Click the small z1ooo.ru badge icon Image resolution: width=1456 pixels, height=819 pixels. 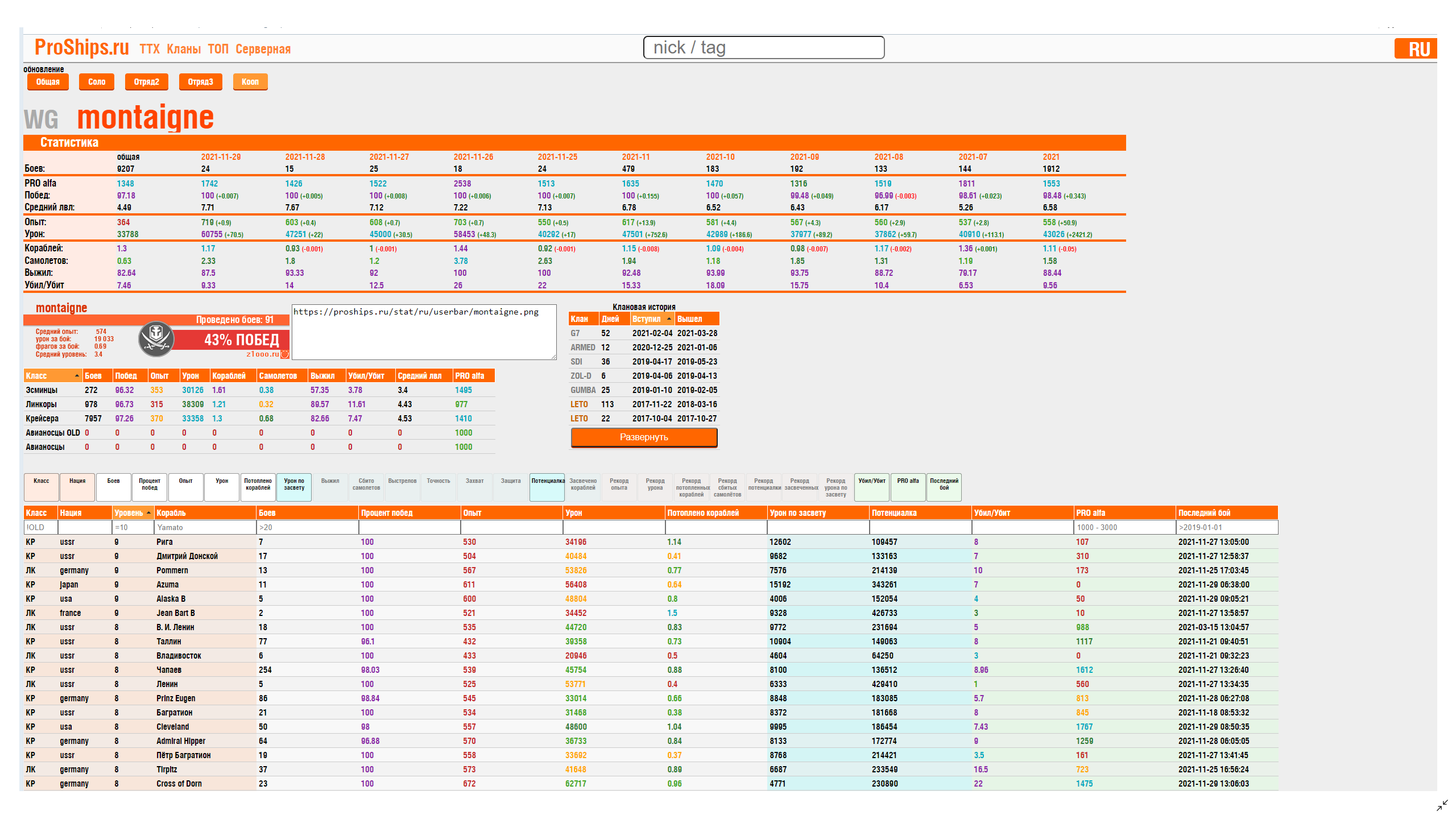pyautogui.click(x=285, y=354)
